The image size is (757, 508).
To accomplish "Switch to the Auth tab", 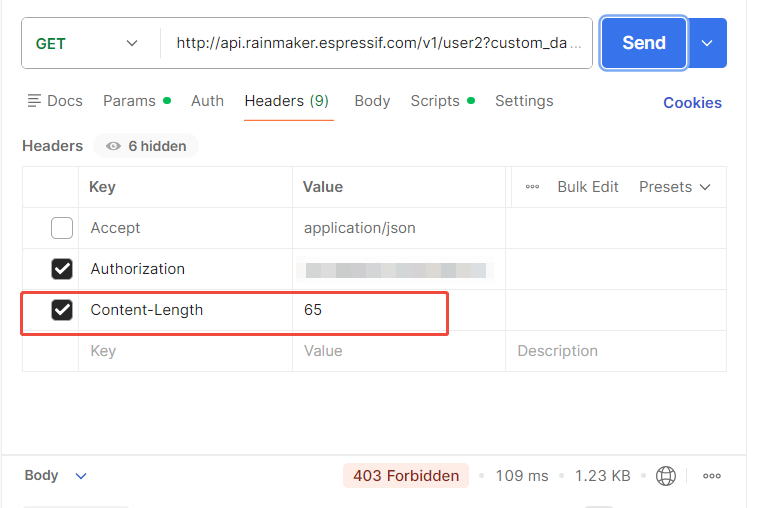I will tap(207, 101).
